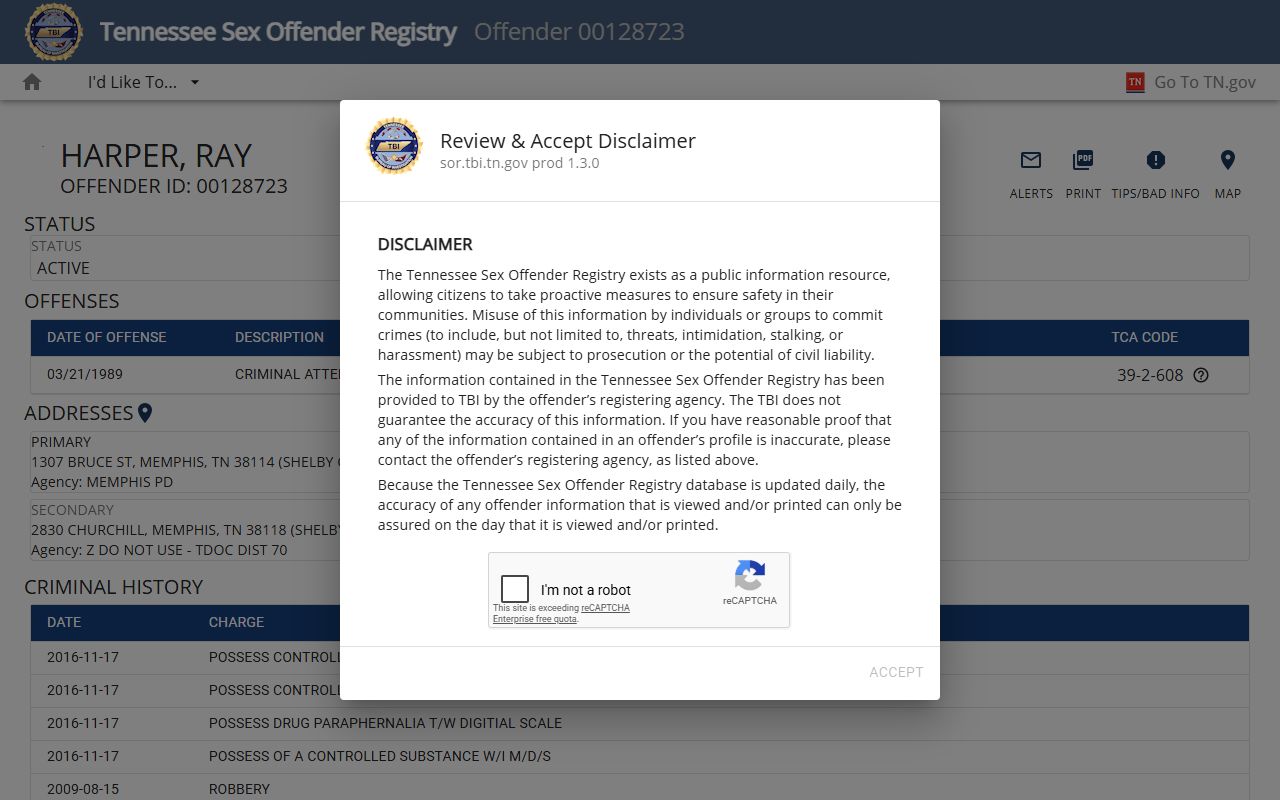Image resolution: width=1280 pixels, height=800 pixels.
Task: Click the HARPER, RAY offender name heading
Action: [156, 156]
